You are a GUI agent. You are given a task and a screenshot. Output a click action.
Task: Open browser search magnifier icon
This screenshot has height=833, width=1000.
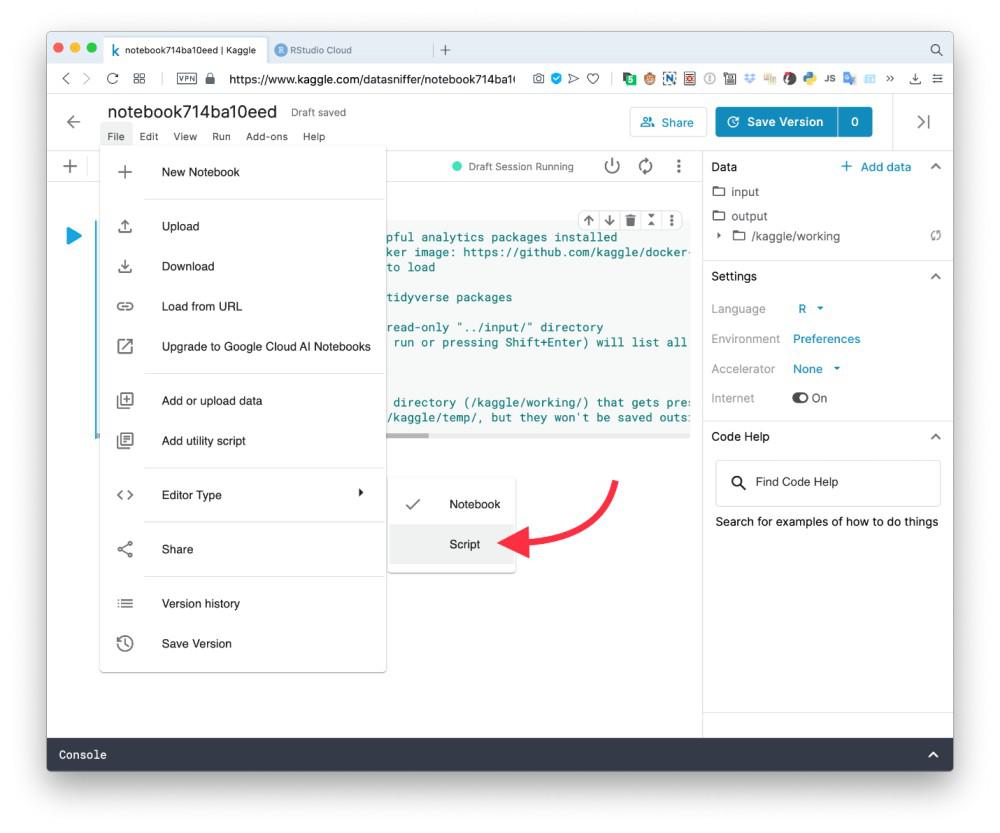coord(936,50)
